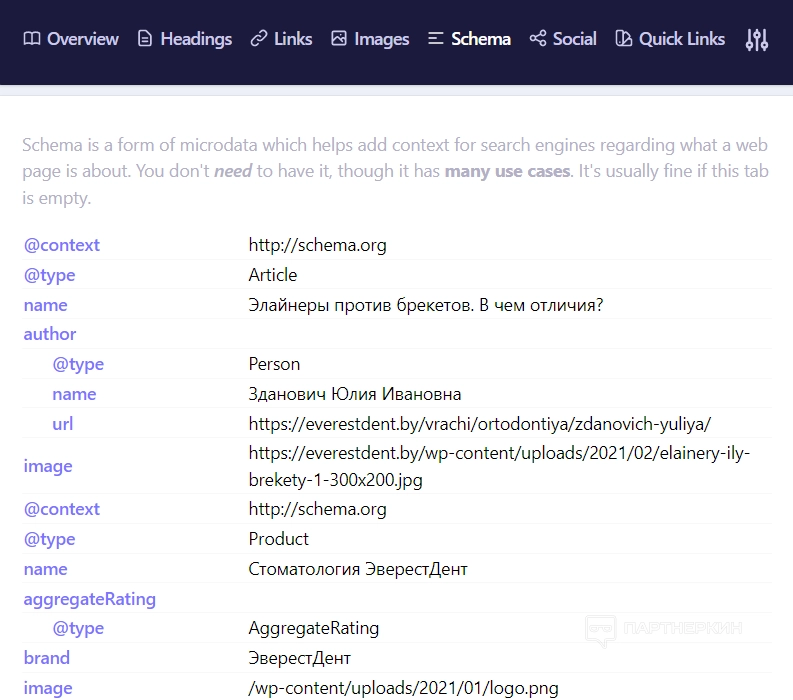Click the elainery-ily-brekety image URL
Screen dimensions: 793x700
point(498,466)
